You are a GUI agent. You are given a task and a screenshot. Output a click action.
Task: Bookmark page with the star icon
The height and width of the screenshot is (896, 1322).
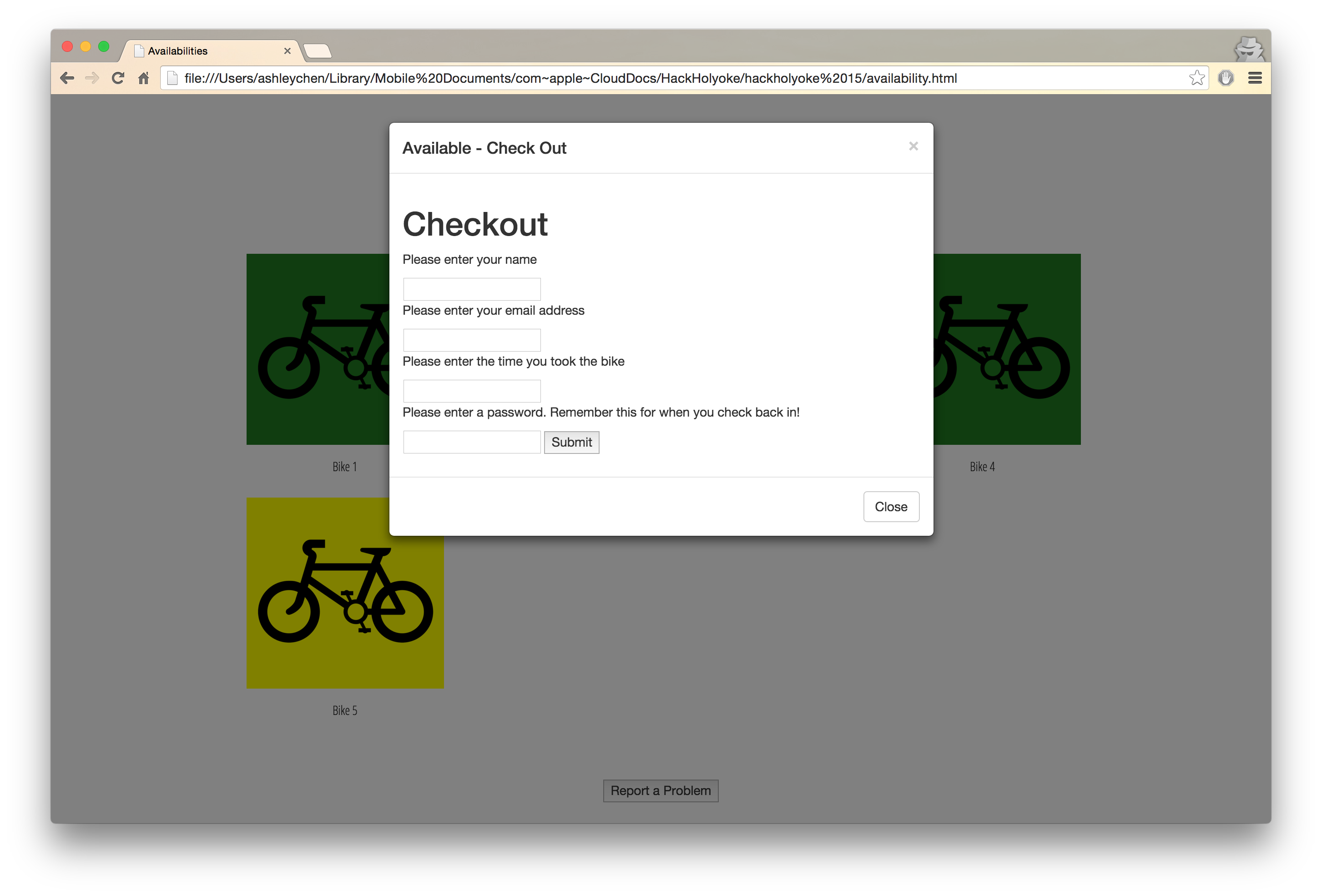coord(1196,78)
